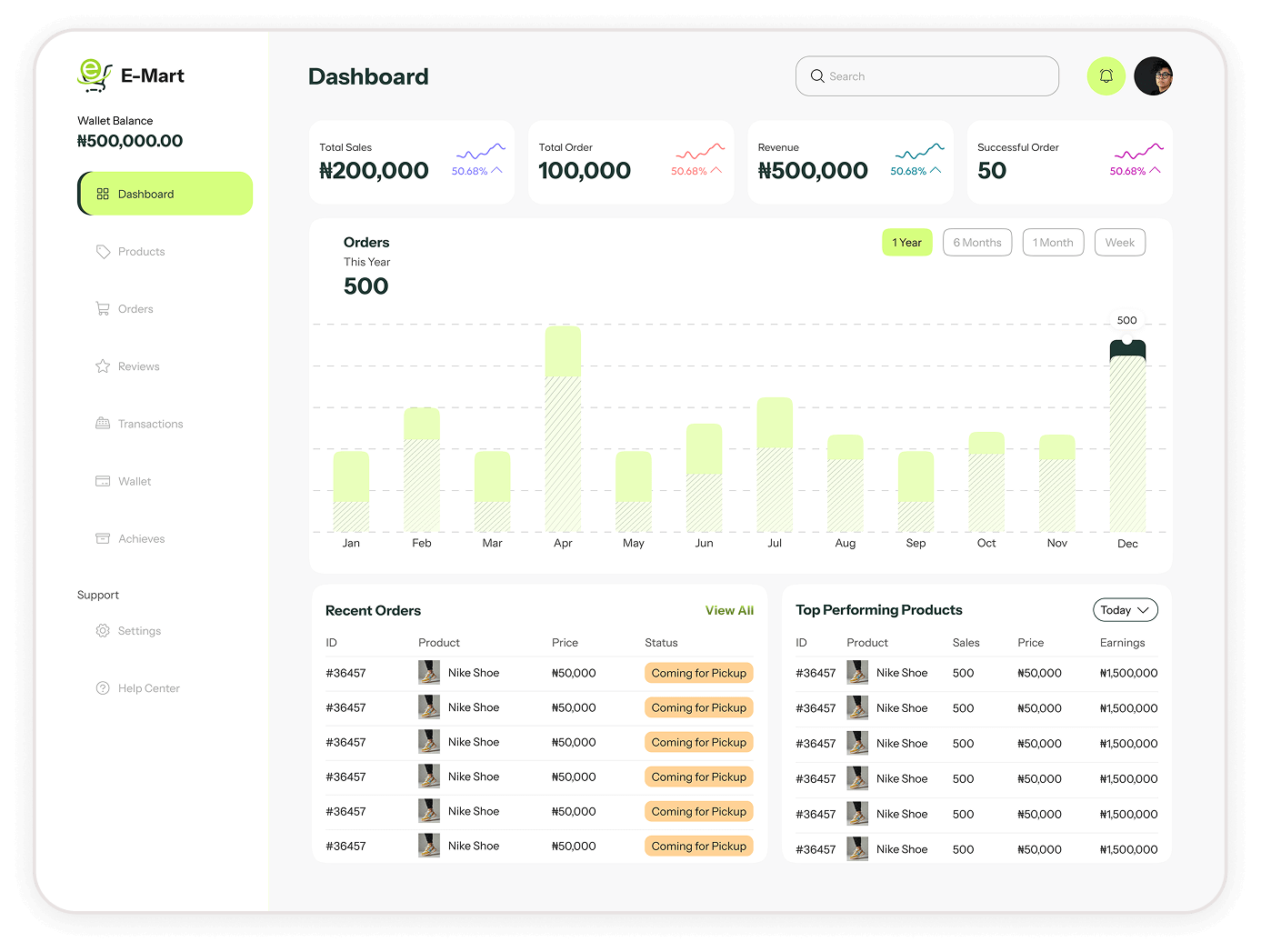Image resolution: width=1261 pixels, height=952 pixels.
Task: Select the 1 Year button
Action: 906,243
